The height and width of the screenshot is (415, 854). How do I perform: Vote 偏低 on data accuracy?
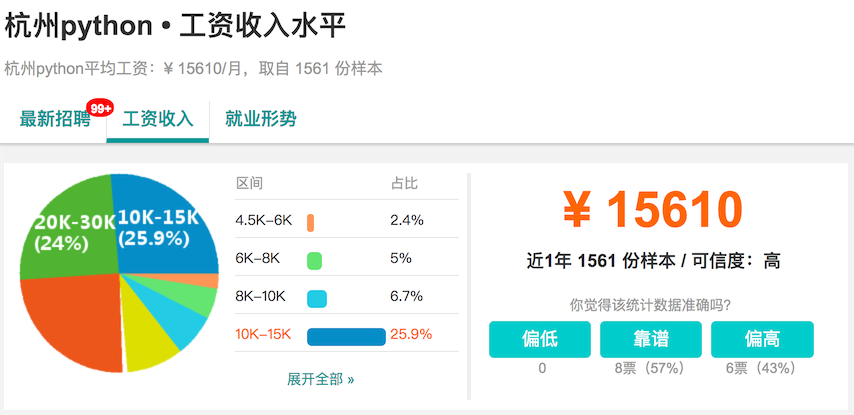[x=540, y=340]
